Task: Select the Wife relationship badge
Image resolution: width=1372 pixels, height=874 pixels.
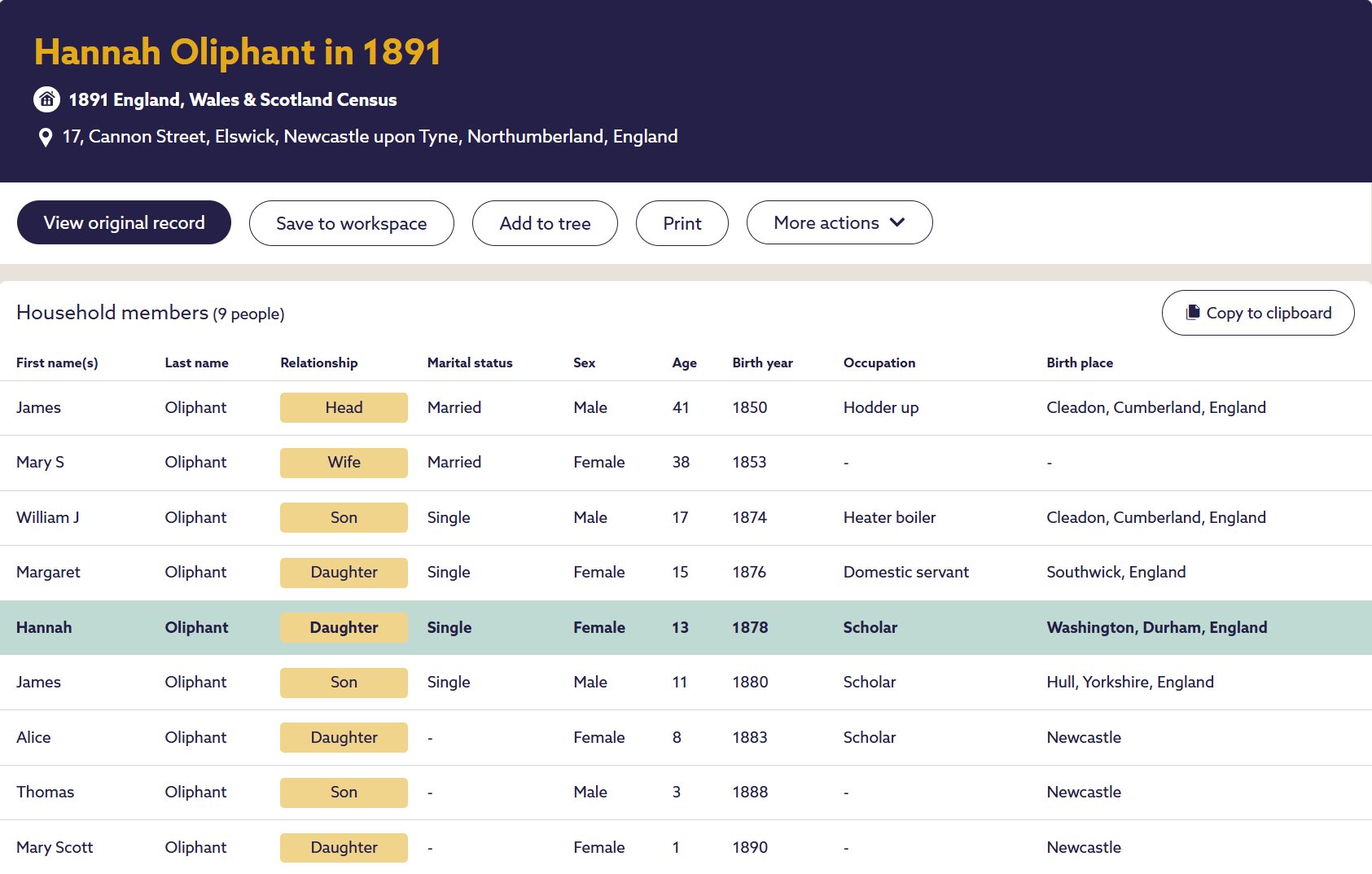Action: 344,462
